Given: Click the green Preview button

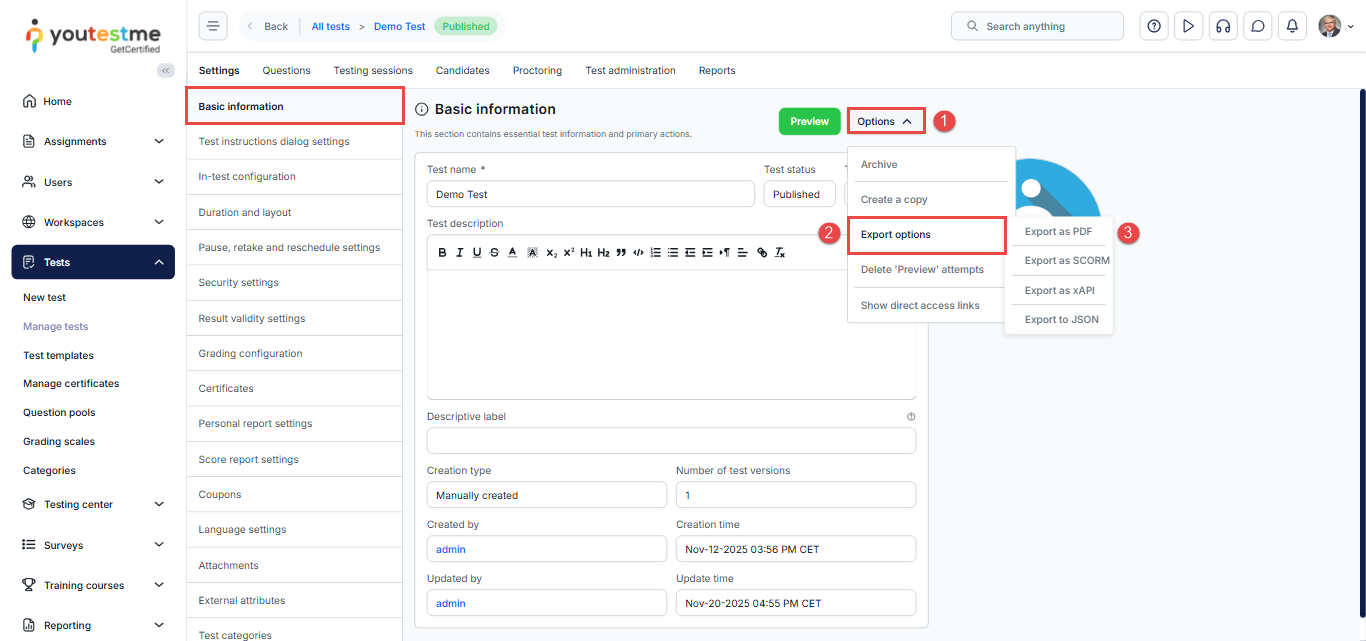Looking at the screenshot, I should tap(809, 121).
